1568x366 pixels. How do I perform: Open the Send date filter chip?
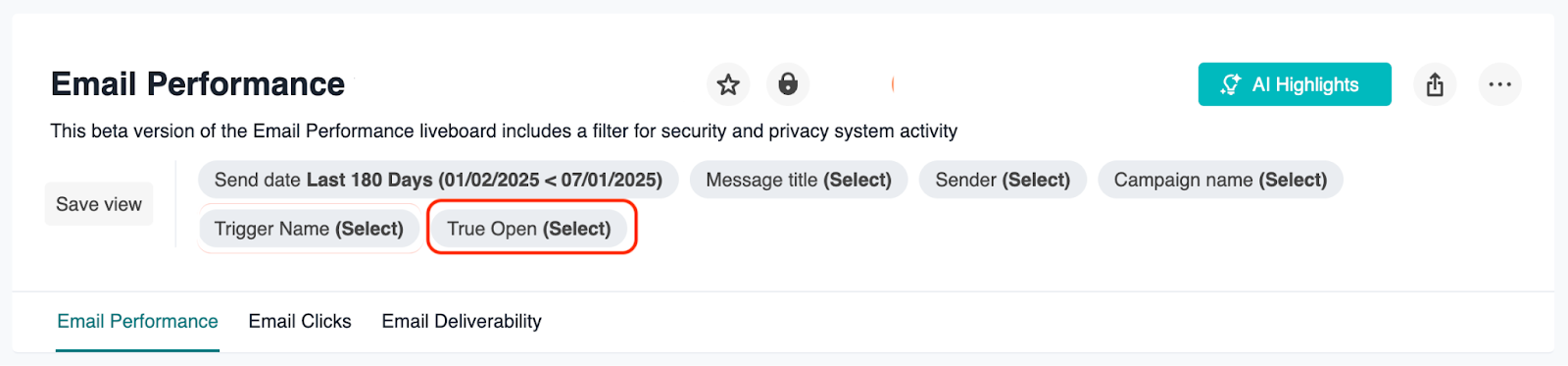point(438,180)
